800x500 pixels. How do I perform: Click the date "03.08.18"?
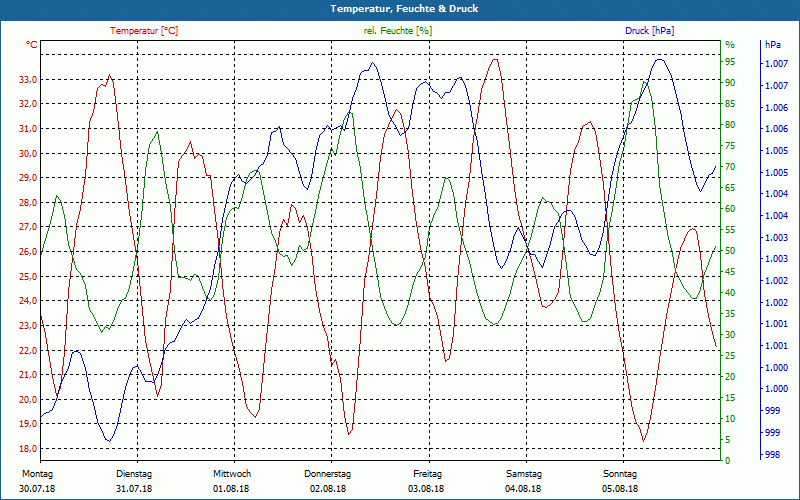coord(426,489)
